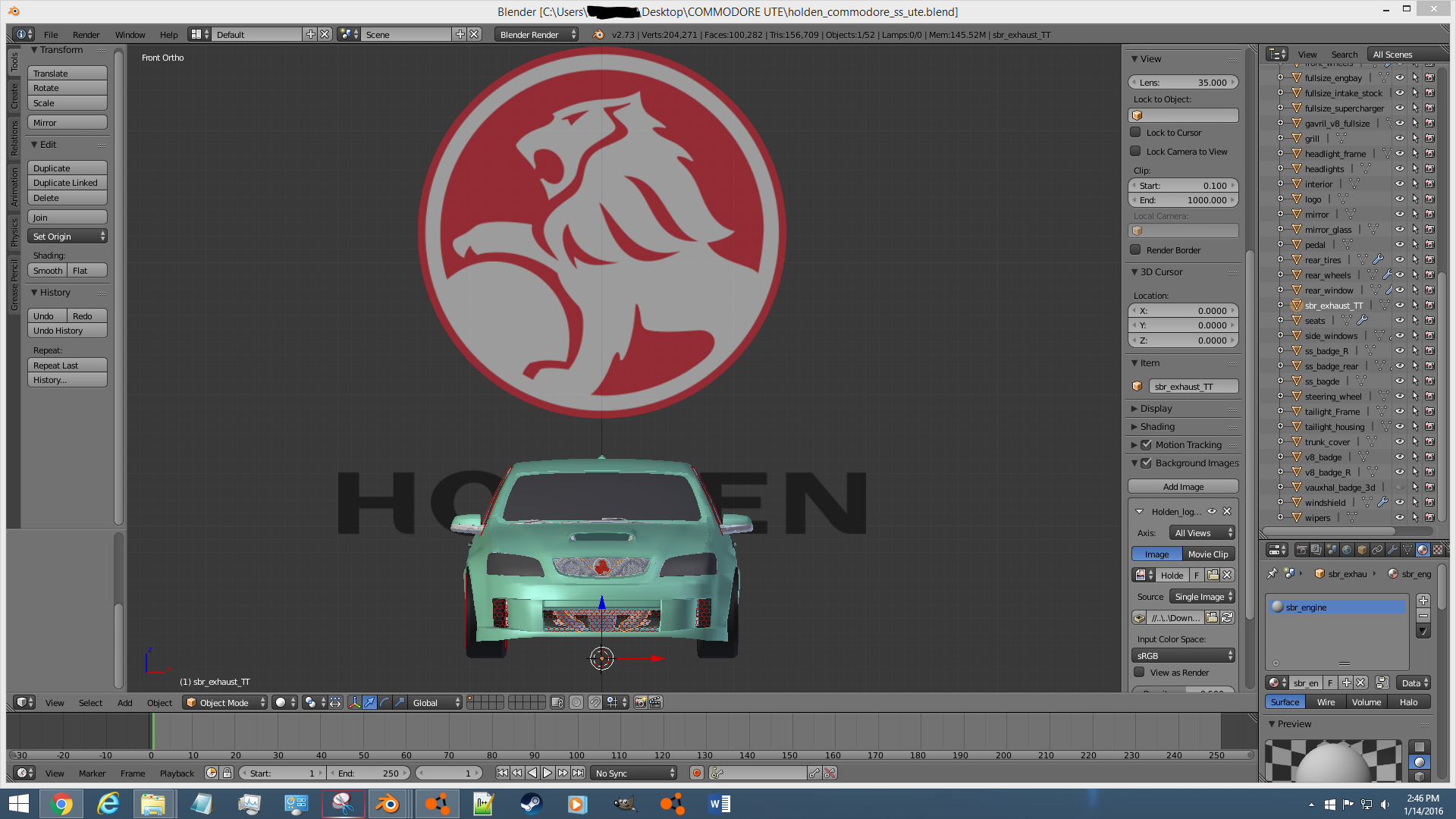This screenshot has height=819, width=1456.
Task: Pin the properties context with pushpin
Action: [x=1272, y=574]
